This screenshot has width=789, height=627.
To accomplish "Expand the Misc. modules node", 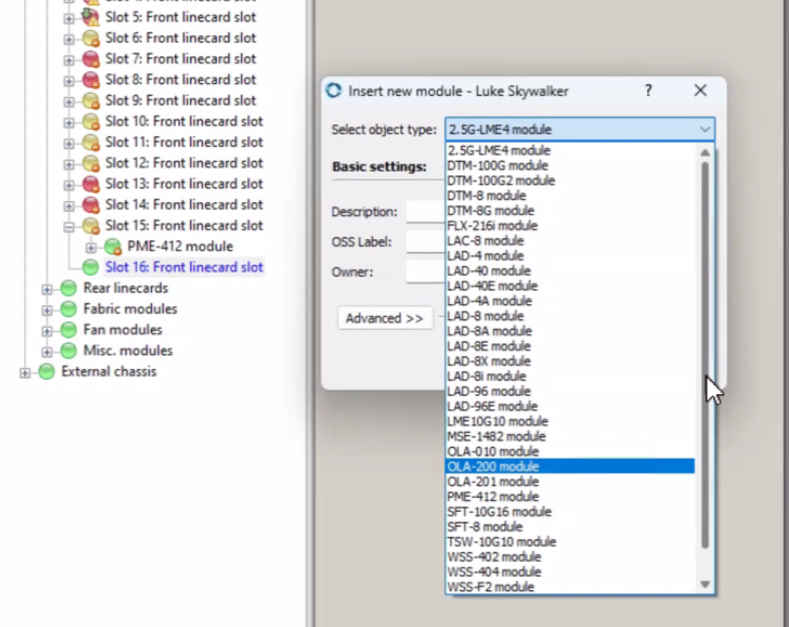I will pyautogui.click(x=46, y=352).
